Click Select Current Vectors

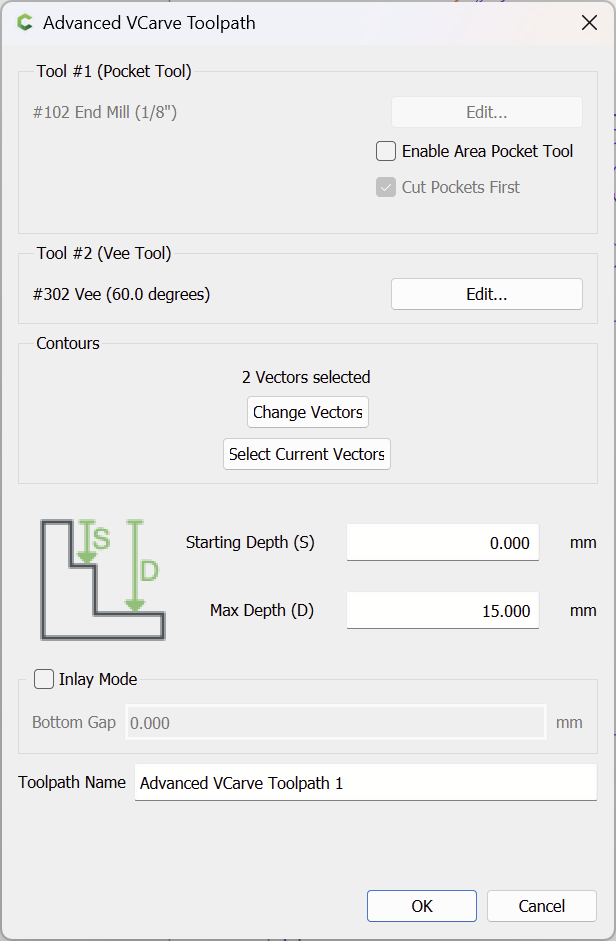[x=307, y=454]
